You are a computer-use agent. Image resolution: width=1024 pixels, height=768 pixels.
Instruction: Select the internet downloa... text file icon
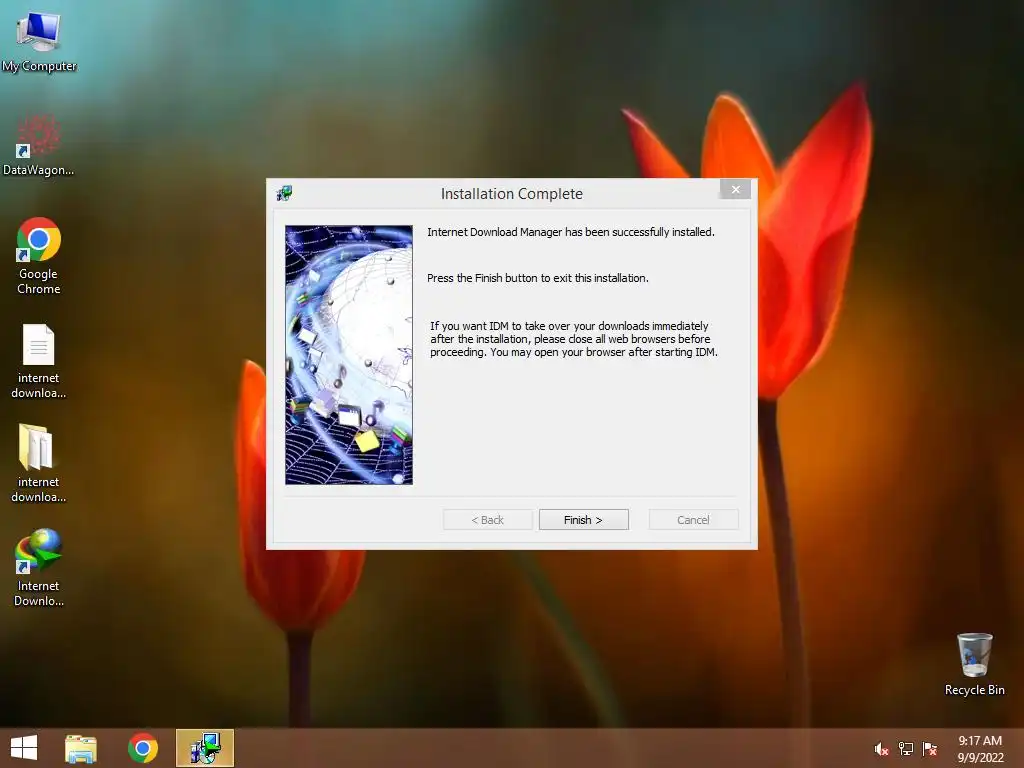pyautogui.click(x=39, y=361)
